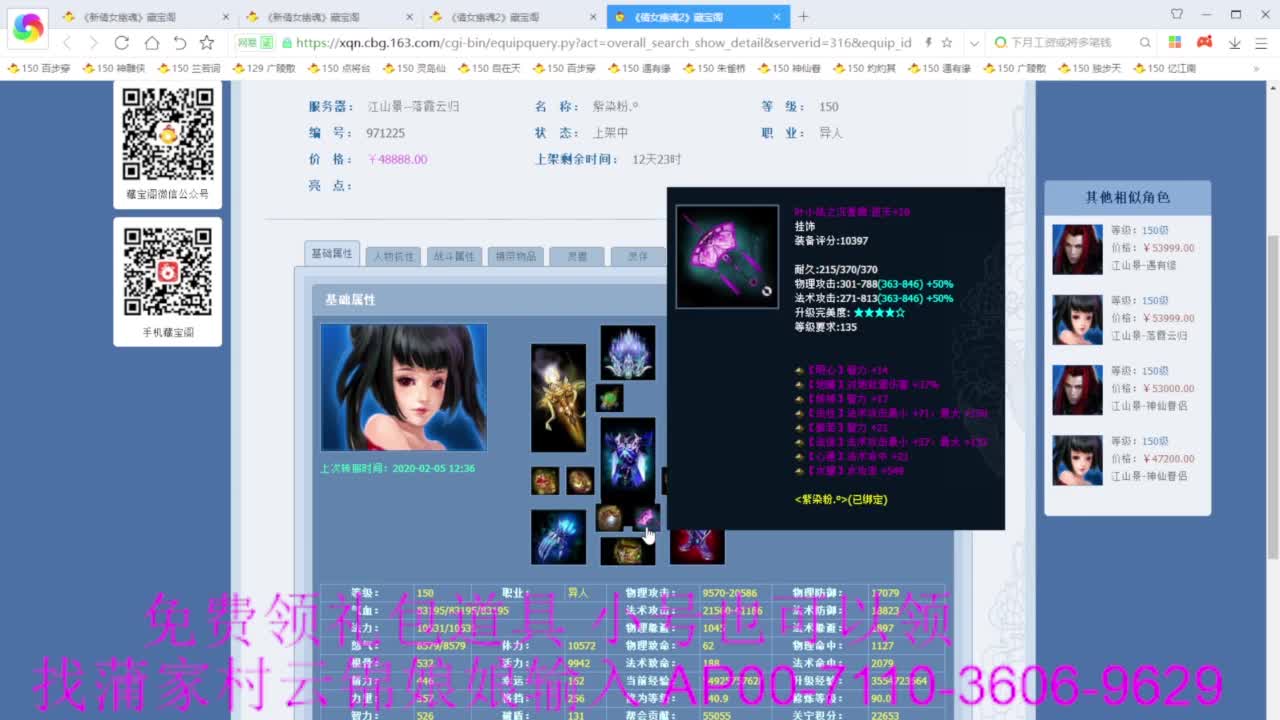The width and height of the screenshot is (1280, 720).
Task: Click the red boots equipment icon
Action: coord(697,546)
